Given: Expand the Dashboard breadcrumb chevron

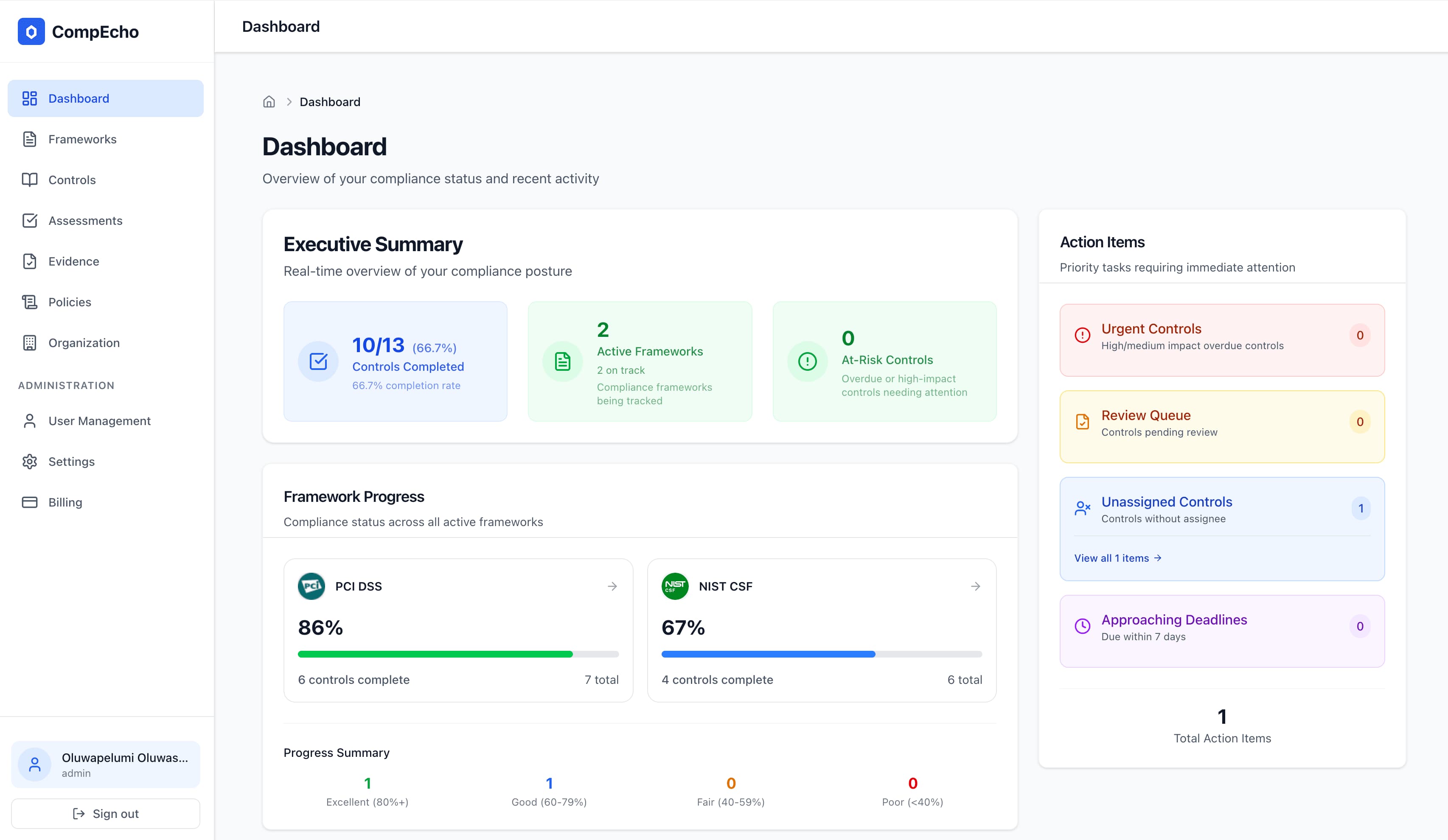Looking at the screenshot, I should [x=289, y=102].
